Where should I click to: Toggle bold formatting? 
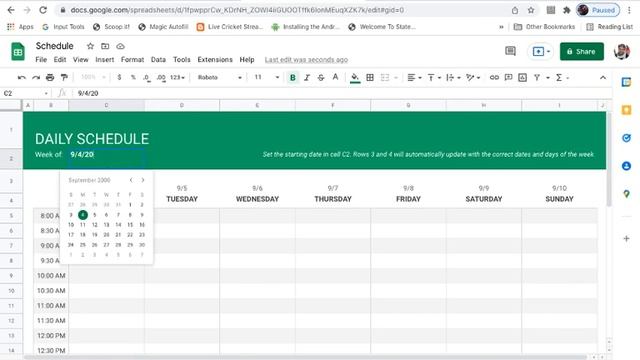pos(293,77)
